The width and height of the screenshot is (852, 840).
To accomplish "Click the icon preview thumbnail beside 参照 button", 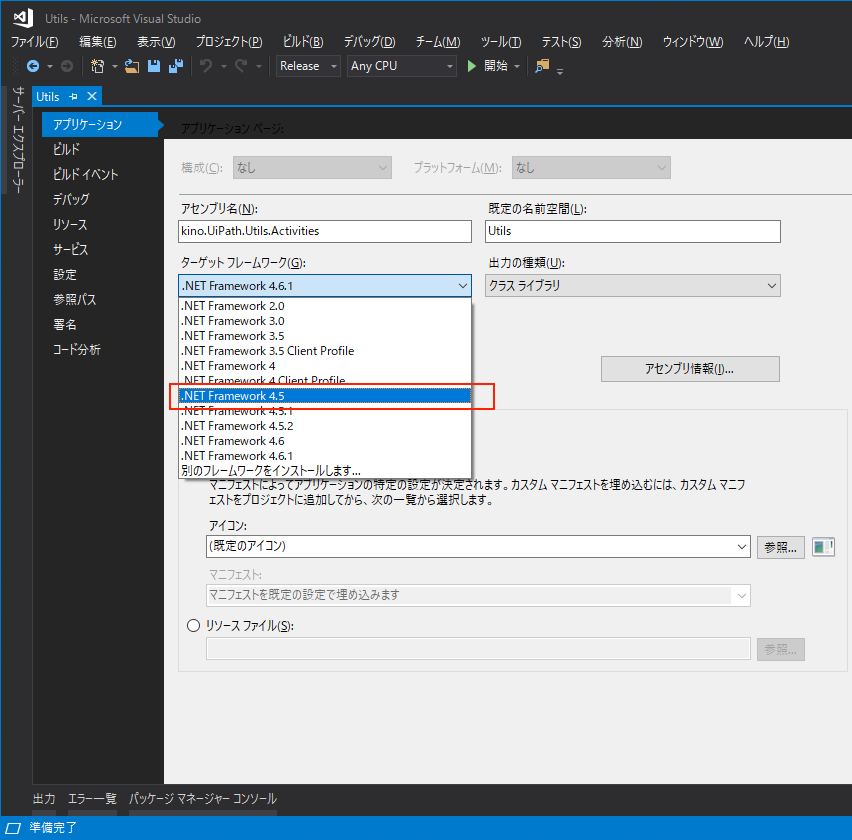I will tap(822, 546).
